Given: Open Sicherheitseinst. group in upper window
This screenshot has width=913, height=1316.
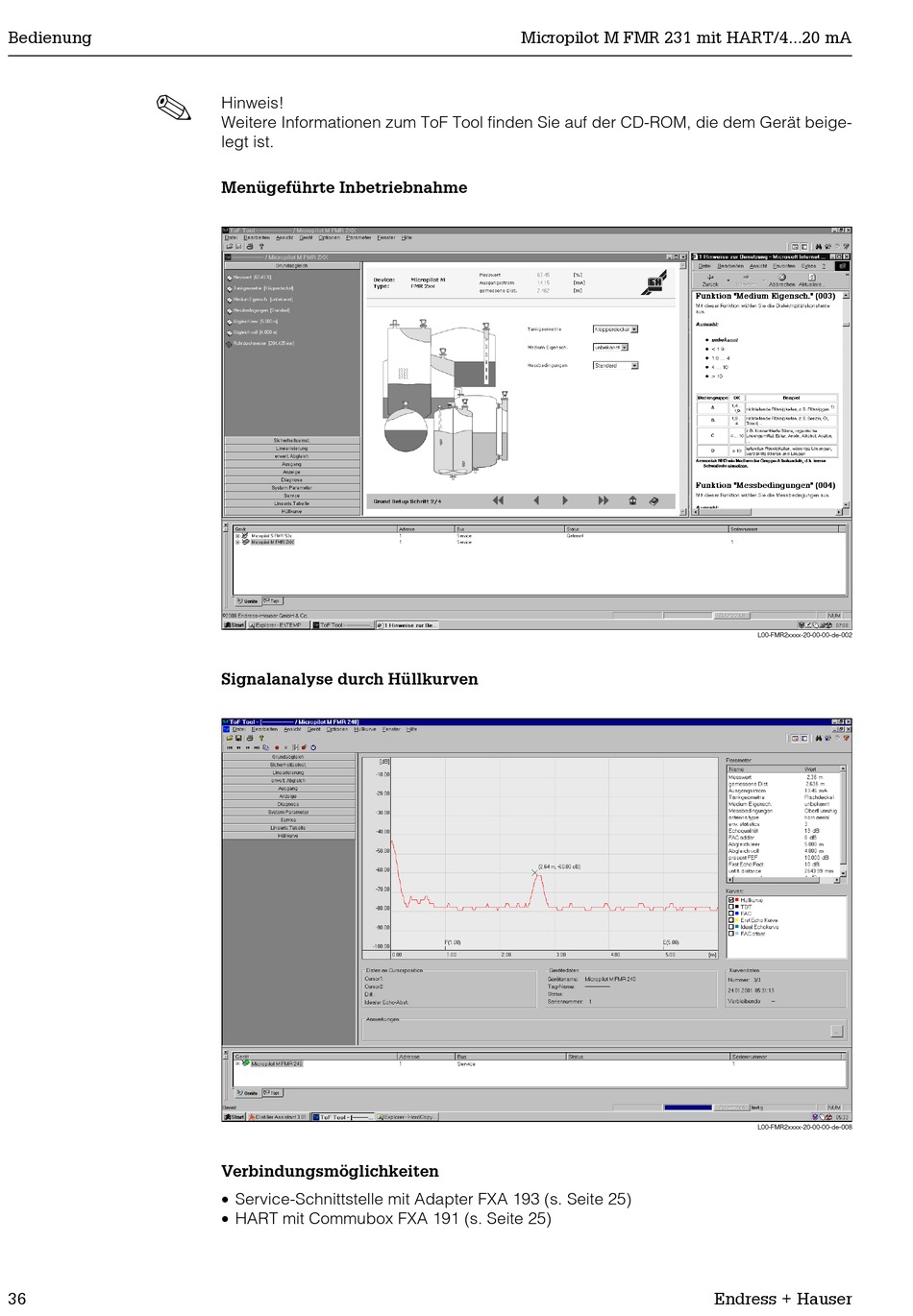Looking at the screenshot, I should tap(291, 441).
